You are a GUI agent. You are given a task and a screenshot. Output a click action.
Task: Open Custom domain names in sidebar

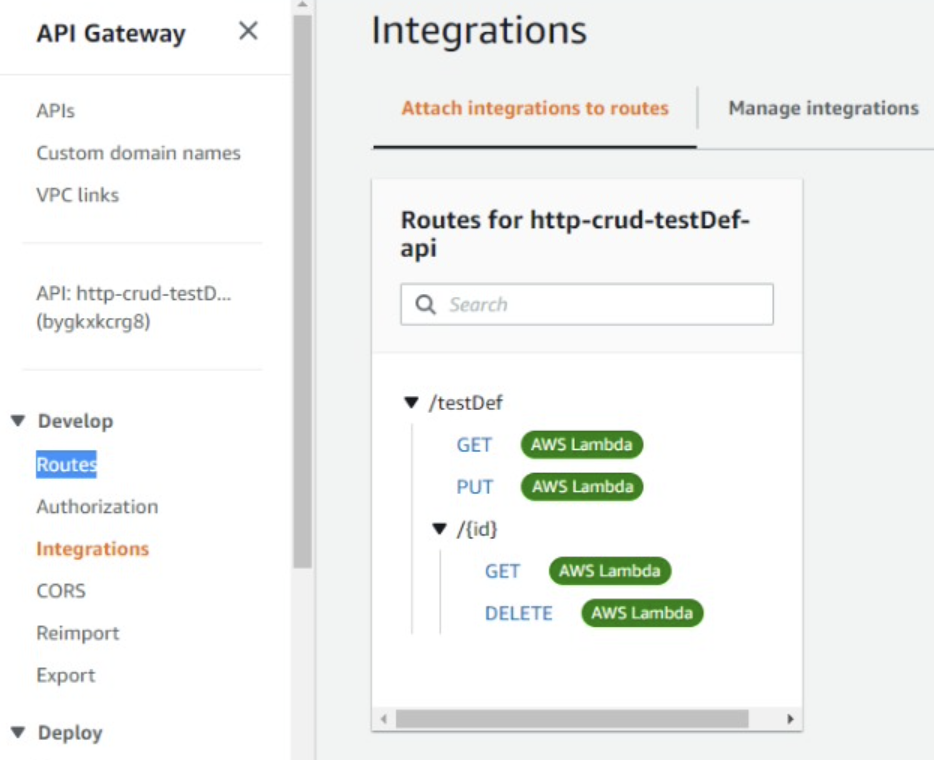pos(138,153)
